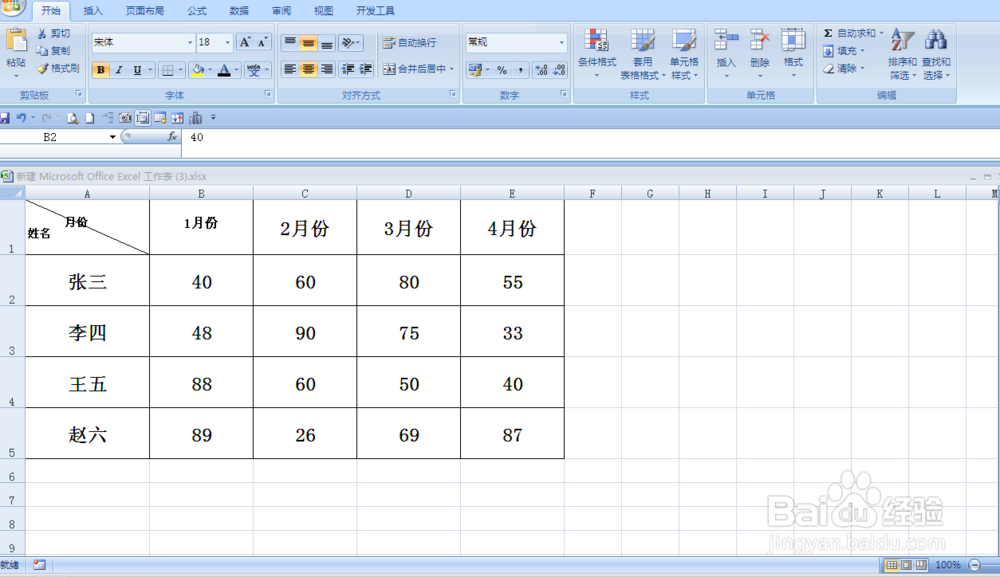Image resolution: width=1000 pixels, height=577 pixels.
Task: Apply comma style number format
Action: (x=520, y=70)
